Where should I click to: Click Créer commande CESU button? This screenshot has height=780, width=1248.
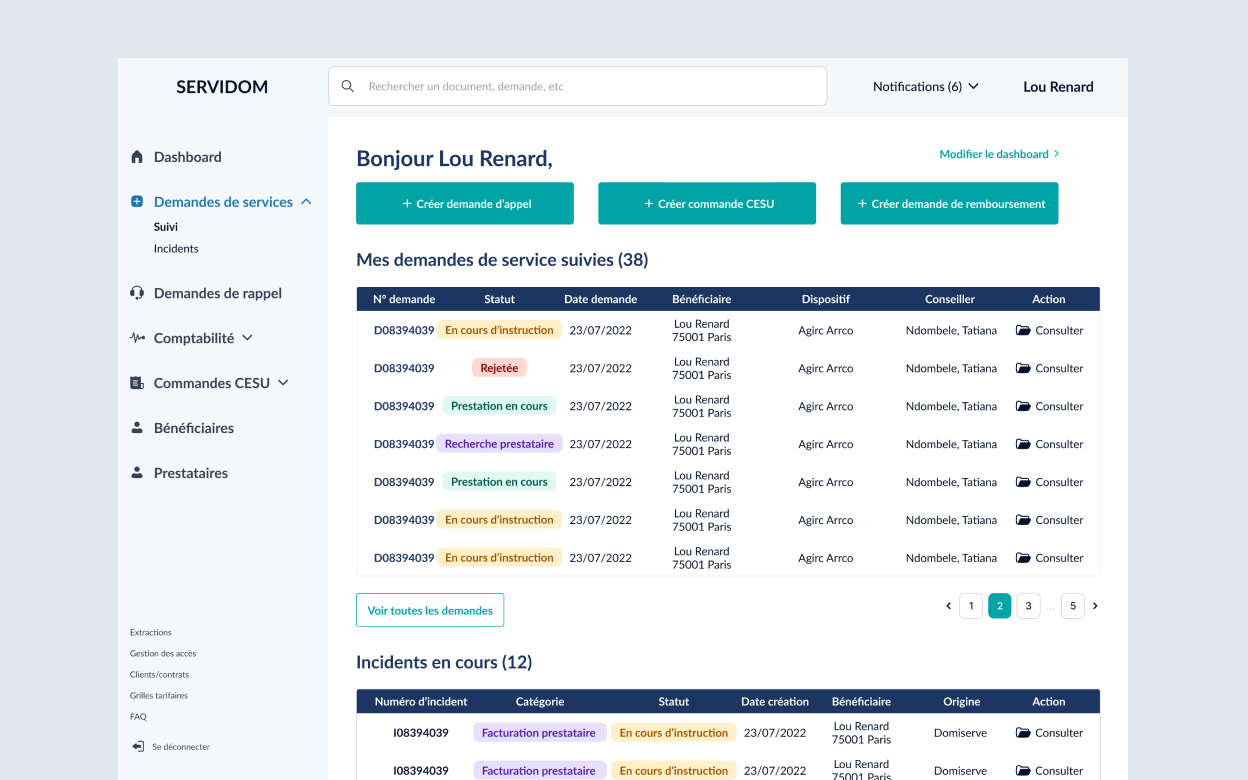[x=707, y=203]
